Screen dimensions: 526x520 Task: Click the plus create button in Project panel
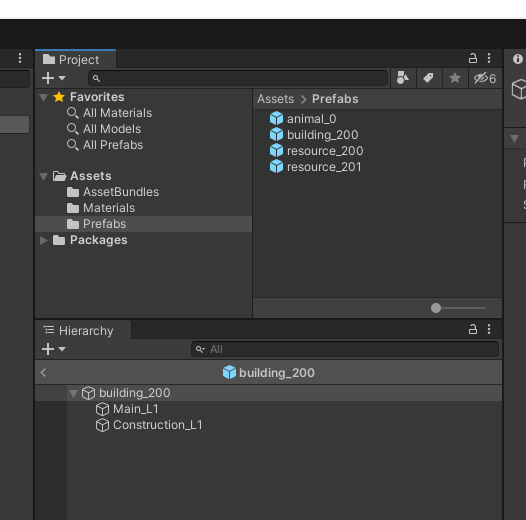tap(53, 78)
